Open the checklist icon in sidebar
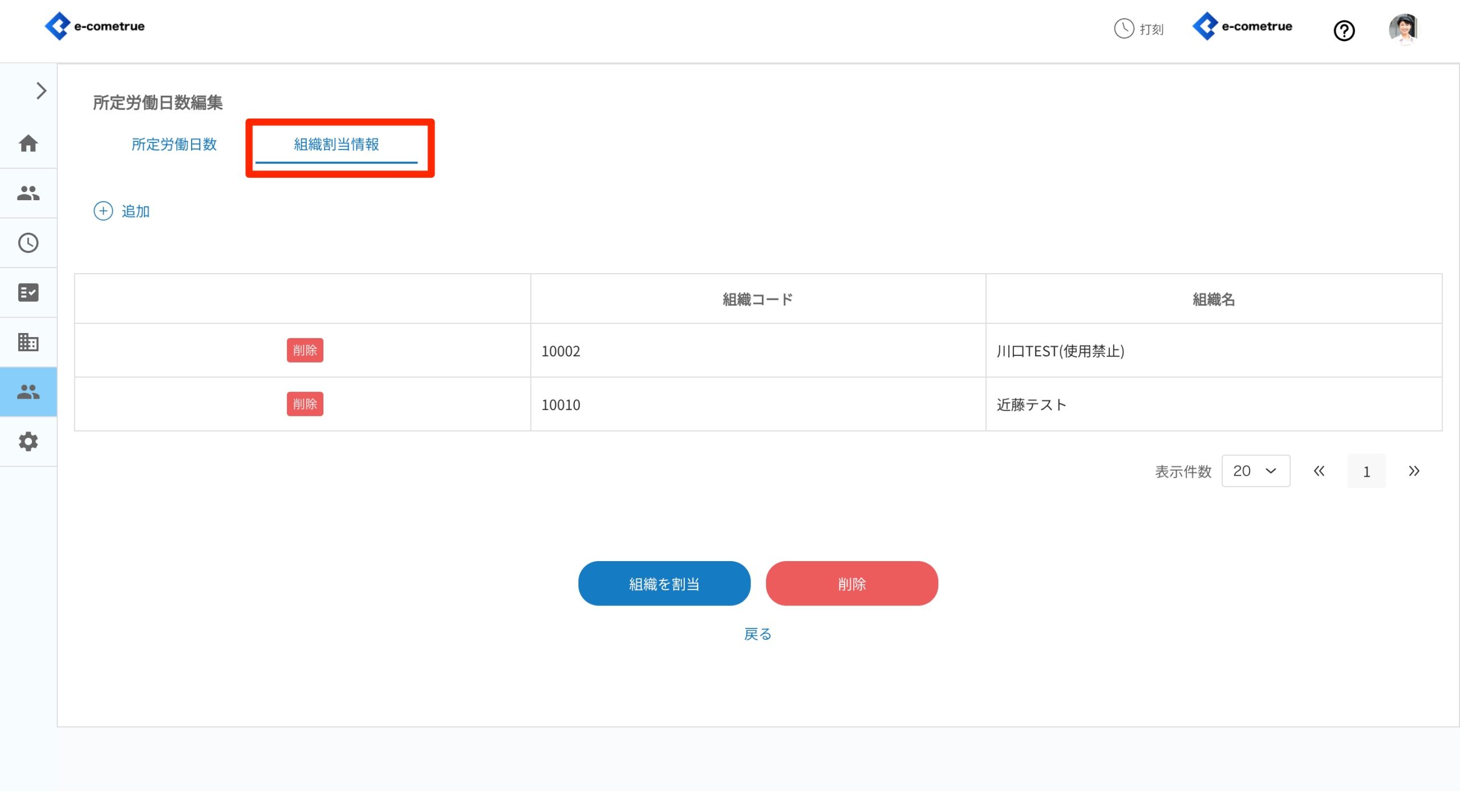The image size is (1460, 812). [28, 293]
